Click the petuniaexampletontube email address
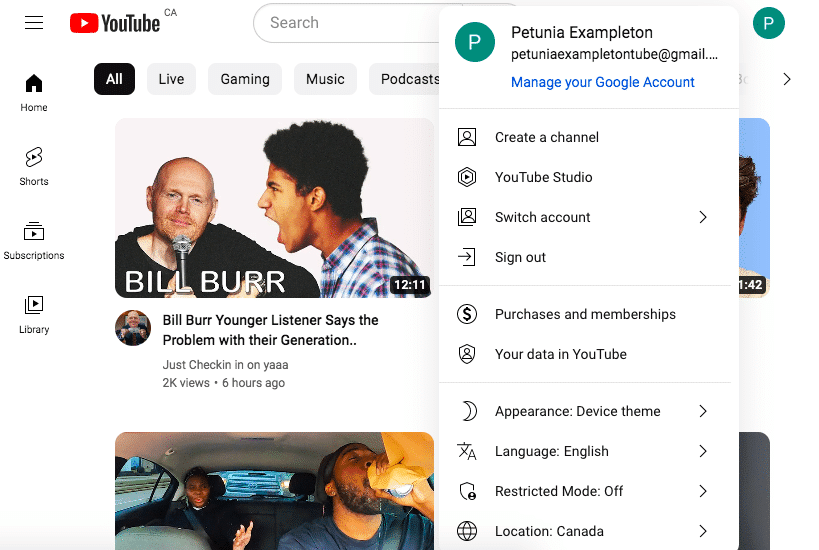The image size is (819, 550). click(614, 54)
